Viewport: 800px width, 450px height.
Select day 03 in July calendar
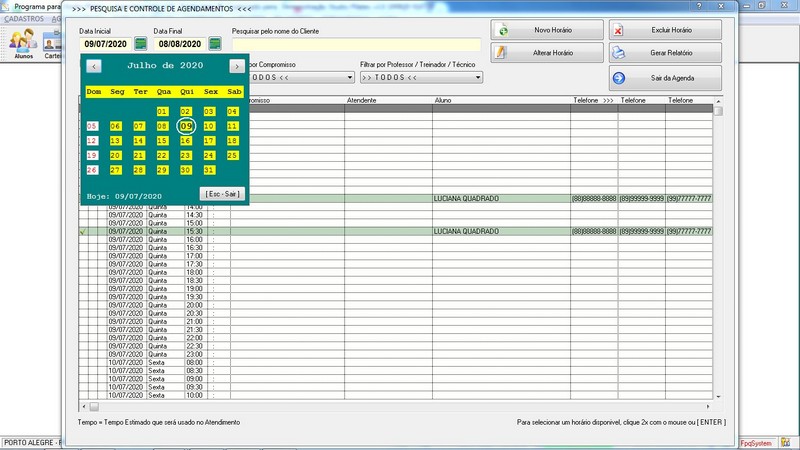coord(209,111)
